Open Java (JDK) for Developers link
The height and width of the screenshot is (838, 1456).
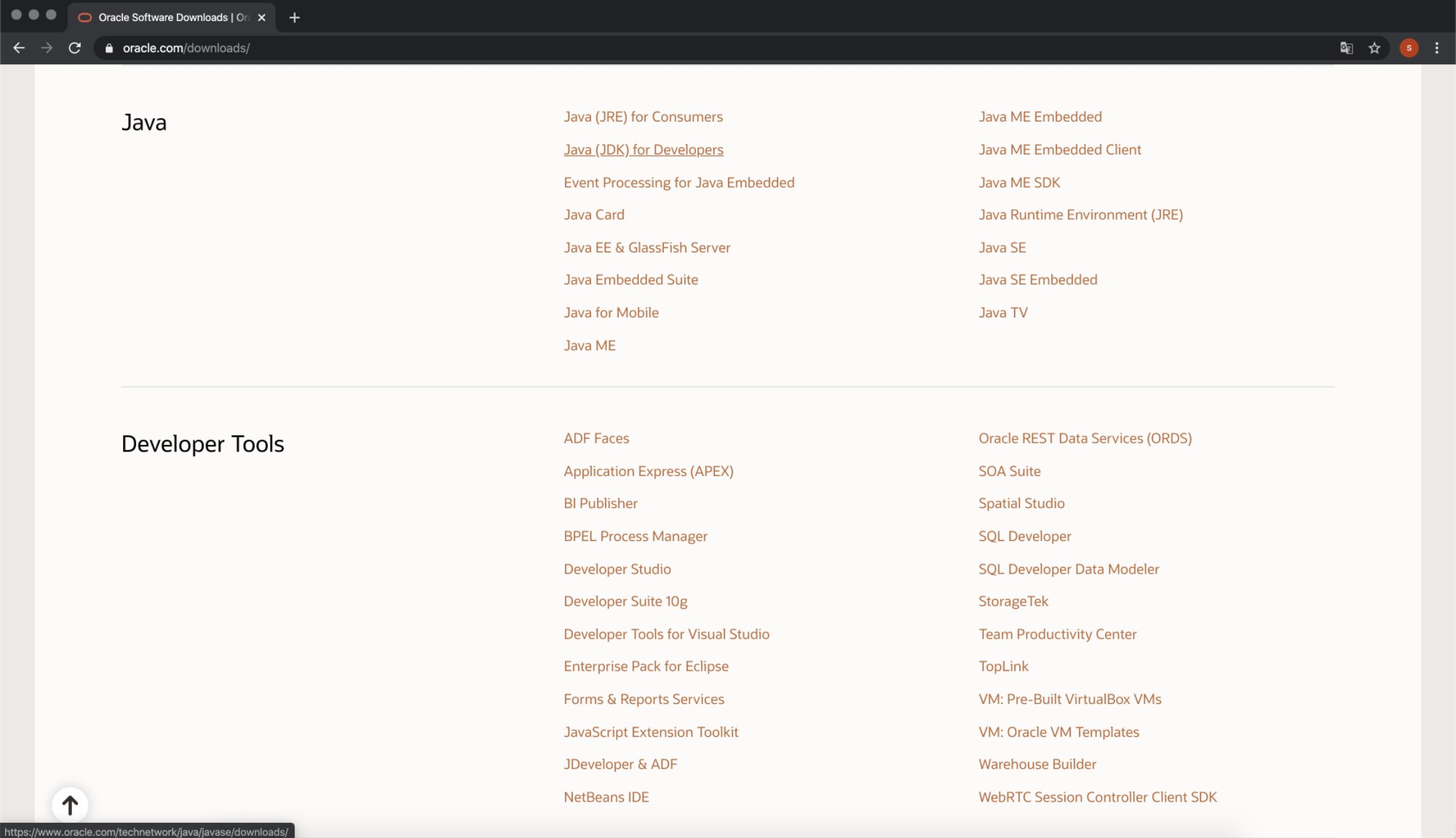pos(643,150)
